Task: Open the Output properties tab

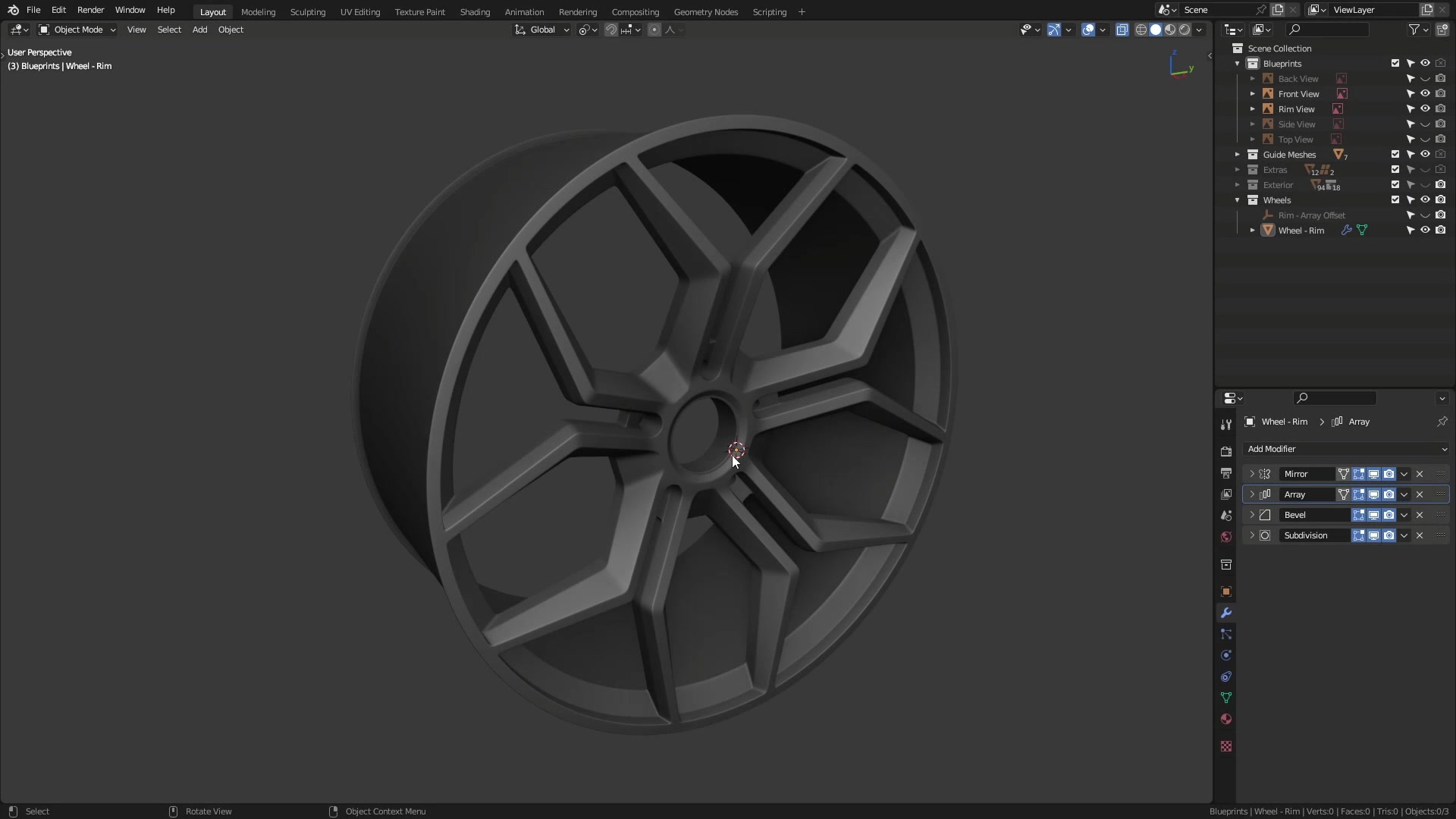Action: click(x=1225, y=472)
